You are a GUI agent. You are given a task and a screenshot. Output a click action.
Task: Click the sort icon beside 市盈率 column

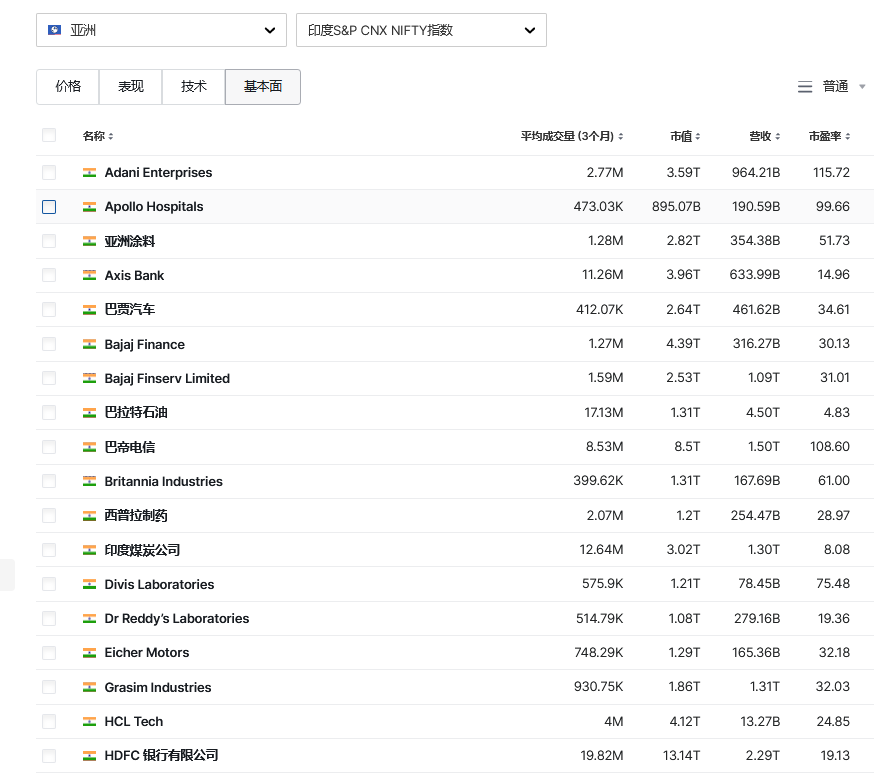(x=846, y=136)
